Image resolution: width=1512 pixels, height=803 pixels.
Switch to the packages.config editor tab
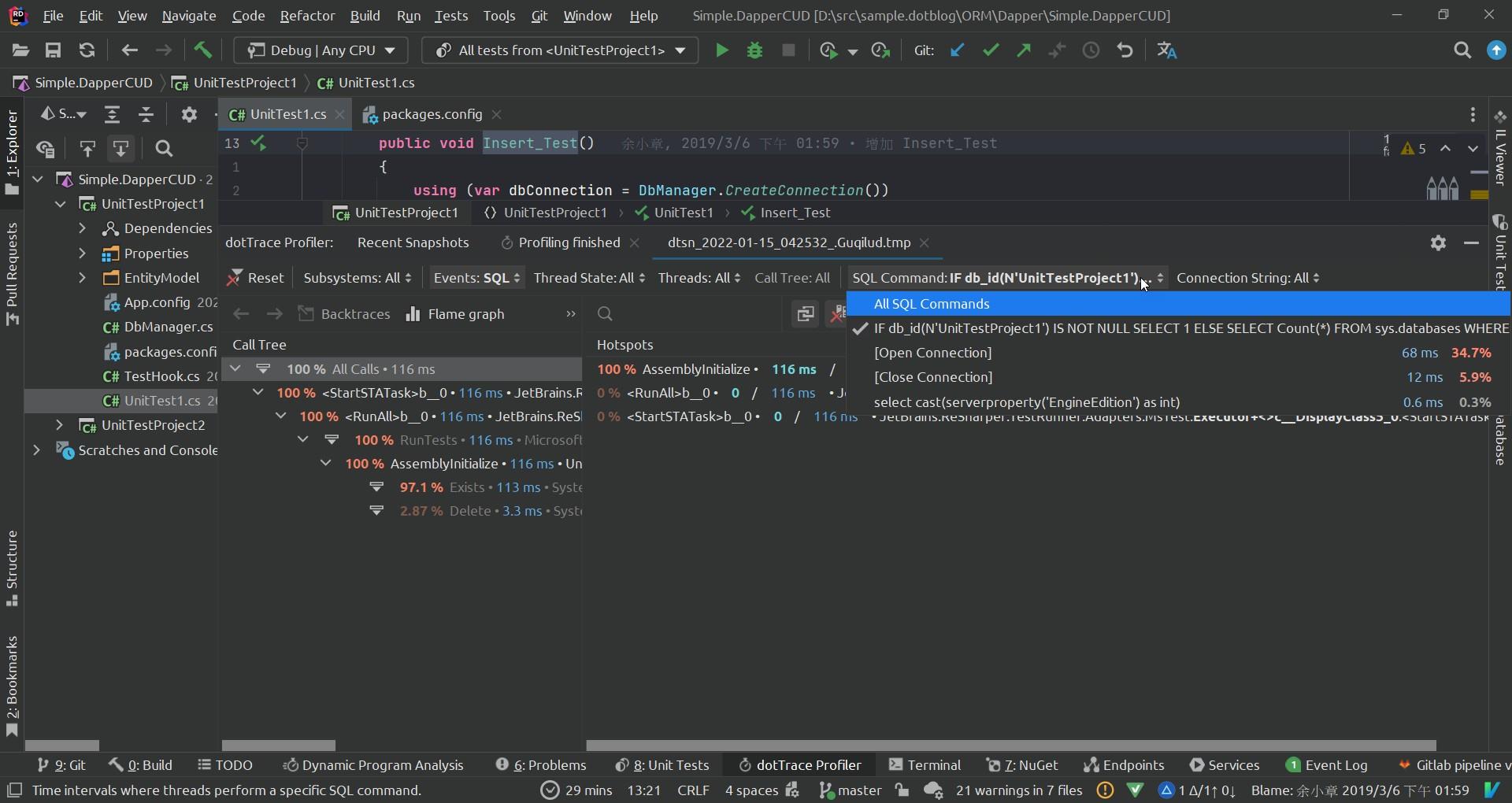coord(432,114)
